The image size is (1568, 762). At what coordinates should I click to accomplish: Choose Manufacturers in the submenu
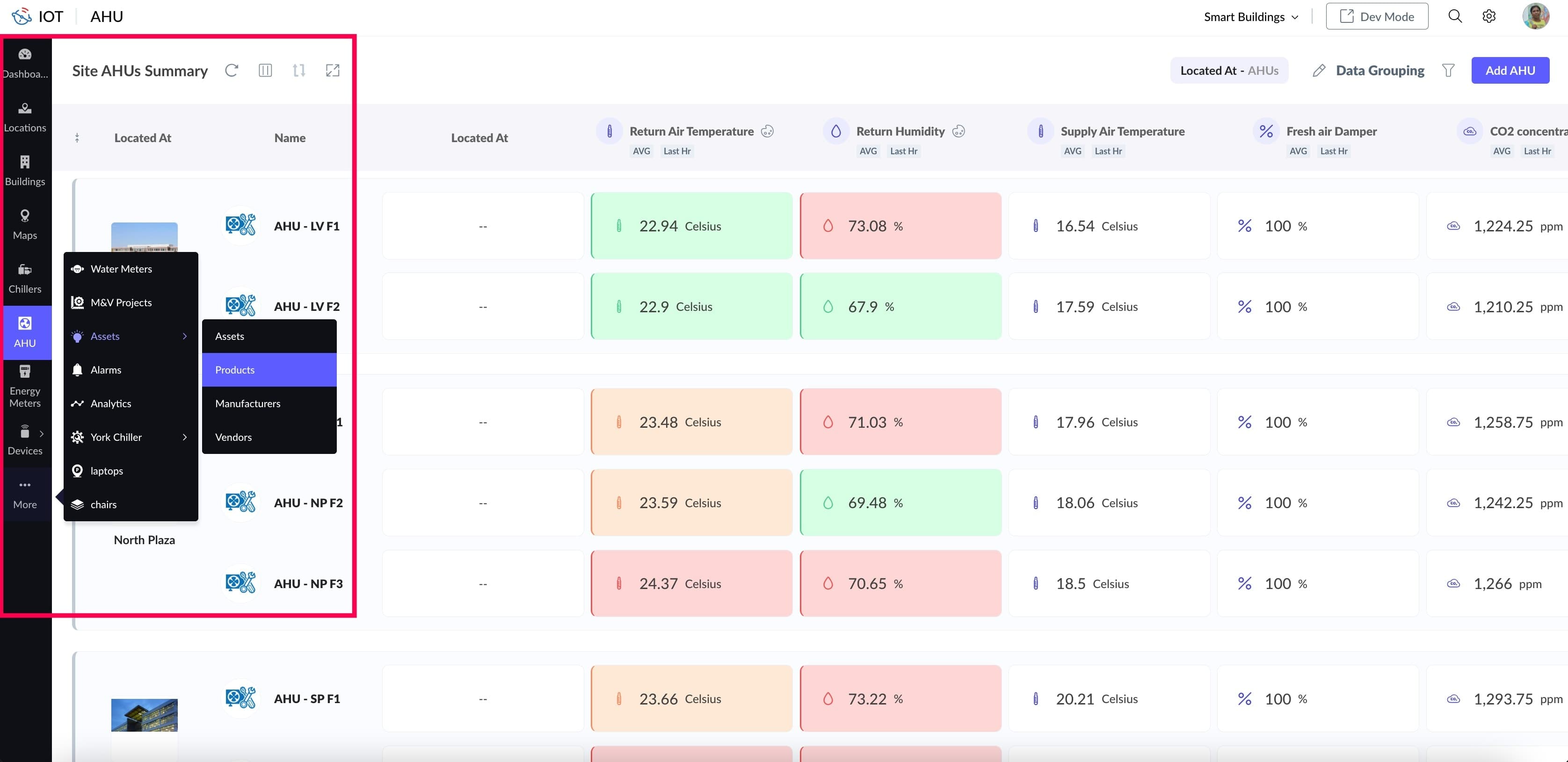point(248,404)
